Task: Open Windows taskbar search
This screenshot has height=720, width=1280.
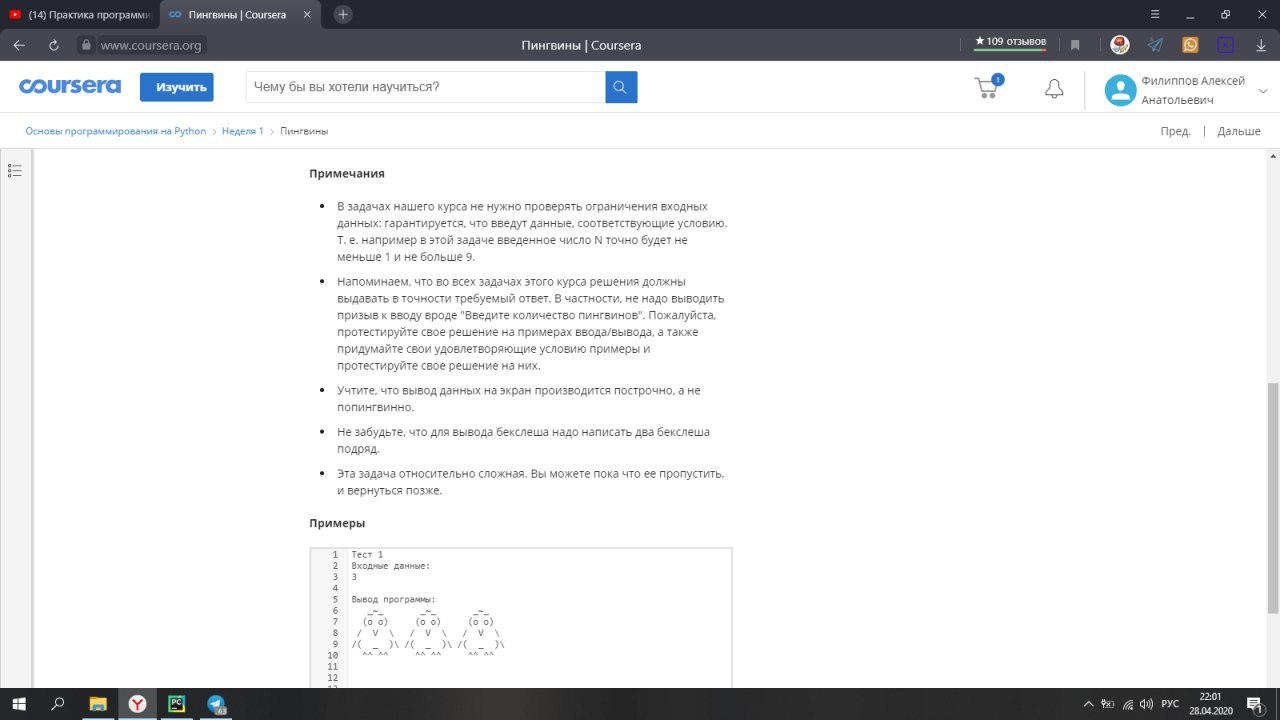Action: (58, 704)
